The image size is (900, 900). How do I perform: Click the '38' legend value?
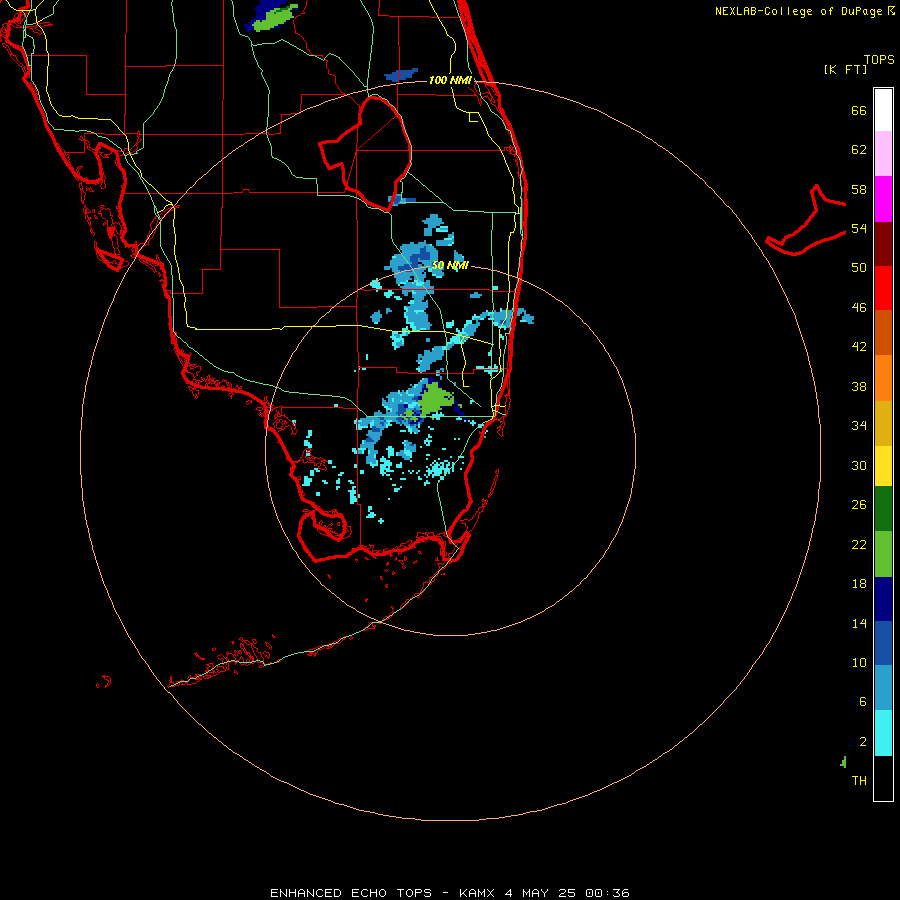pos(859,386)
